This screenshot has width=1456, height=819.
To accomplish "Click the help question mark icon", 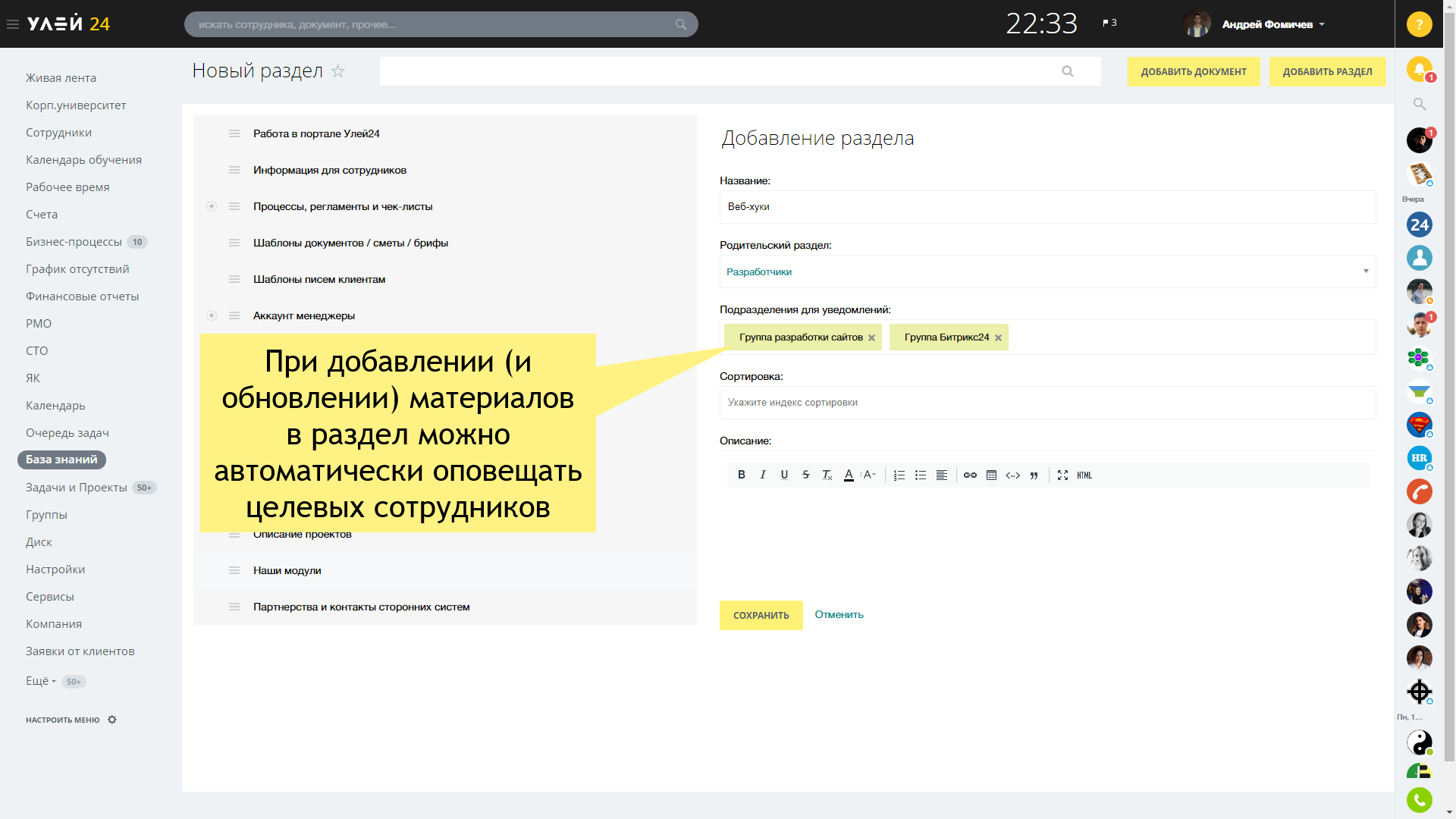I will [1419, 24].
